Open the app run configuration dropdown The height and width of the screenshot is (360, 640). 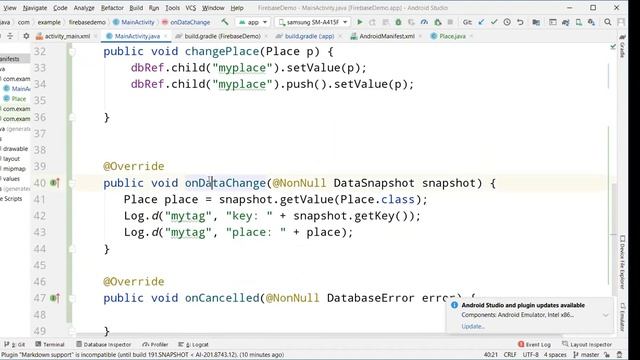(x=253, y=22)
